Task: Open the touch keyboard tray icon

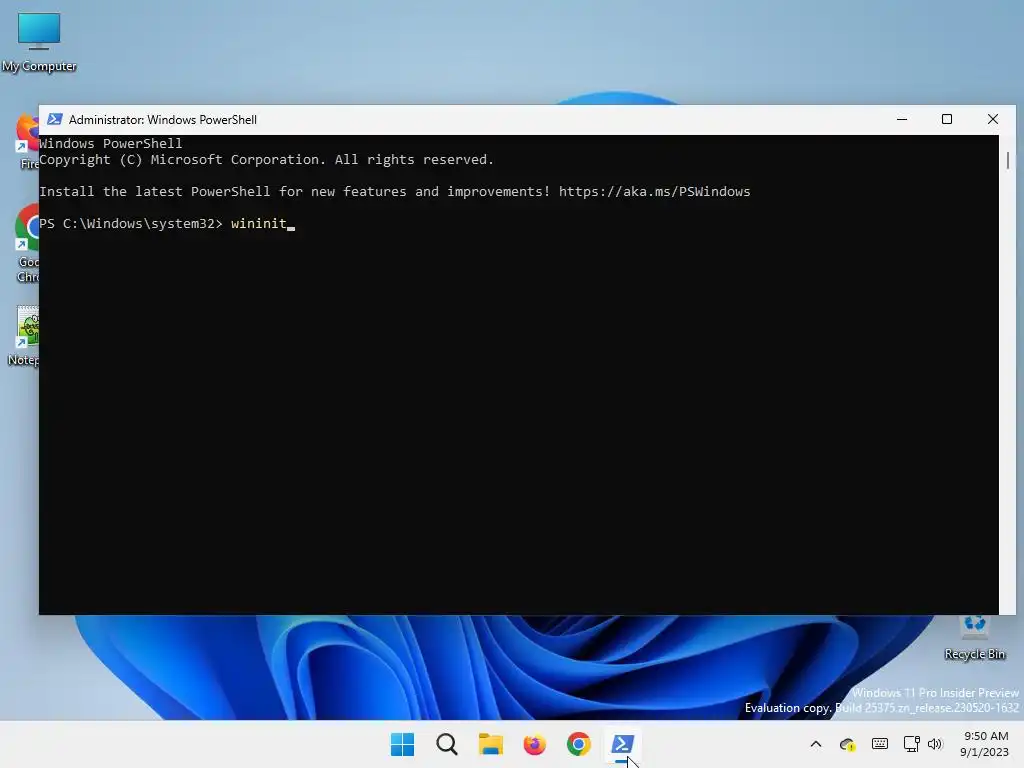Action: pyautogui.click(x=880, y=743)
